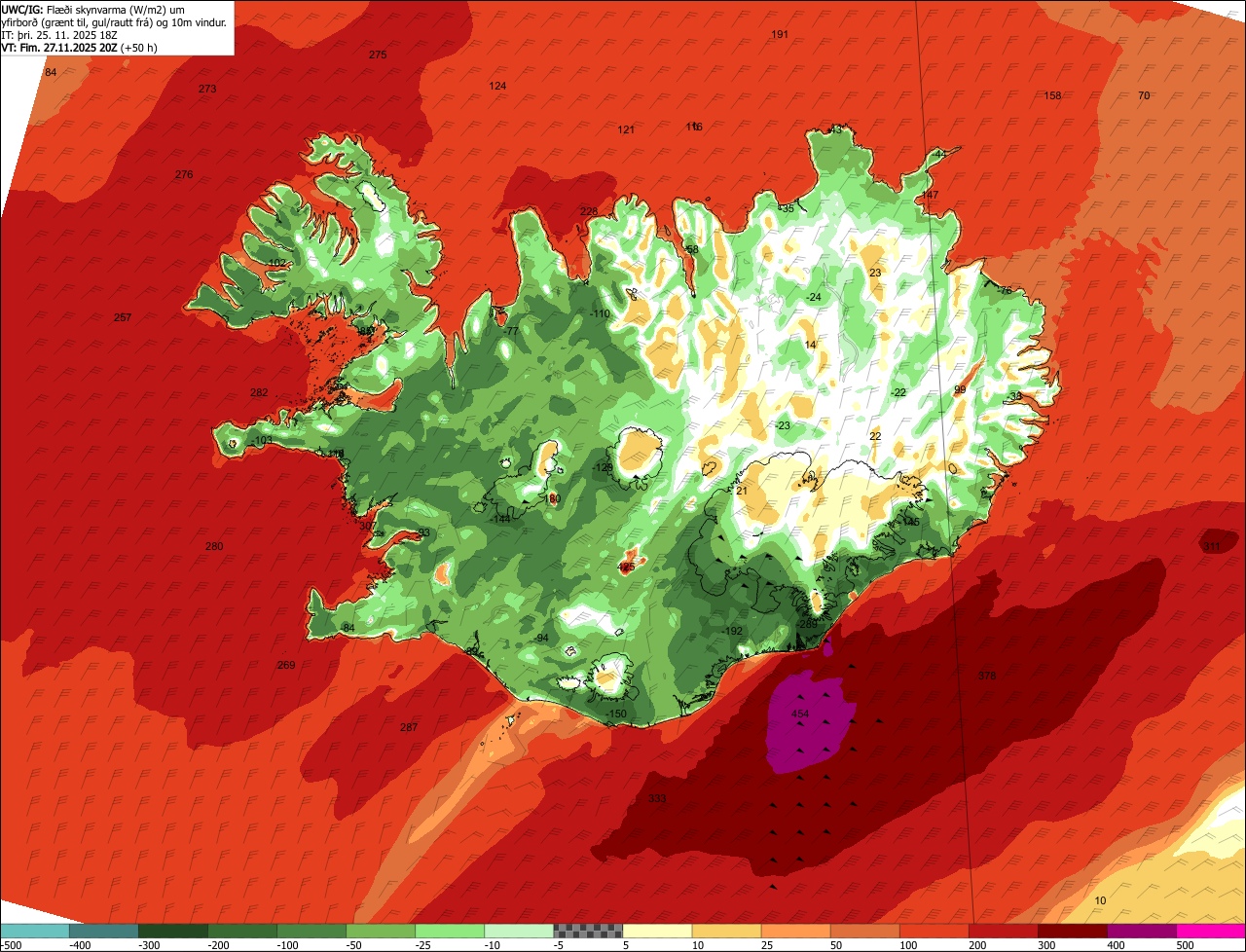Select the 21 value west of Vatnajökull
The image size is (1246, 952).
coord(742,492)
